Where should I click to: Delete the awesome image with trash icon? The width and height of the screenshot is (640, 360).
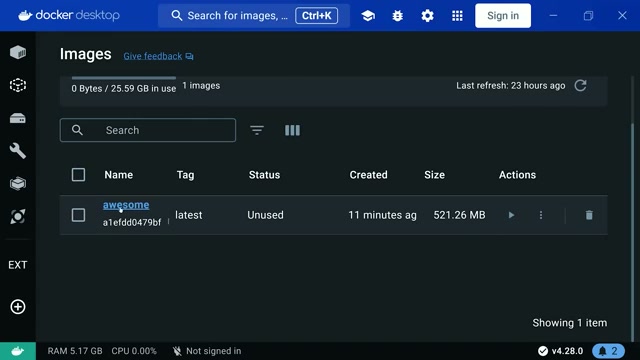click(589, 215)
